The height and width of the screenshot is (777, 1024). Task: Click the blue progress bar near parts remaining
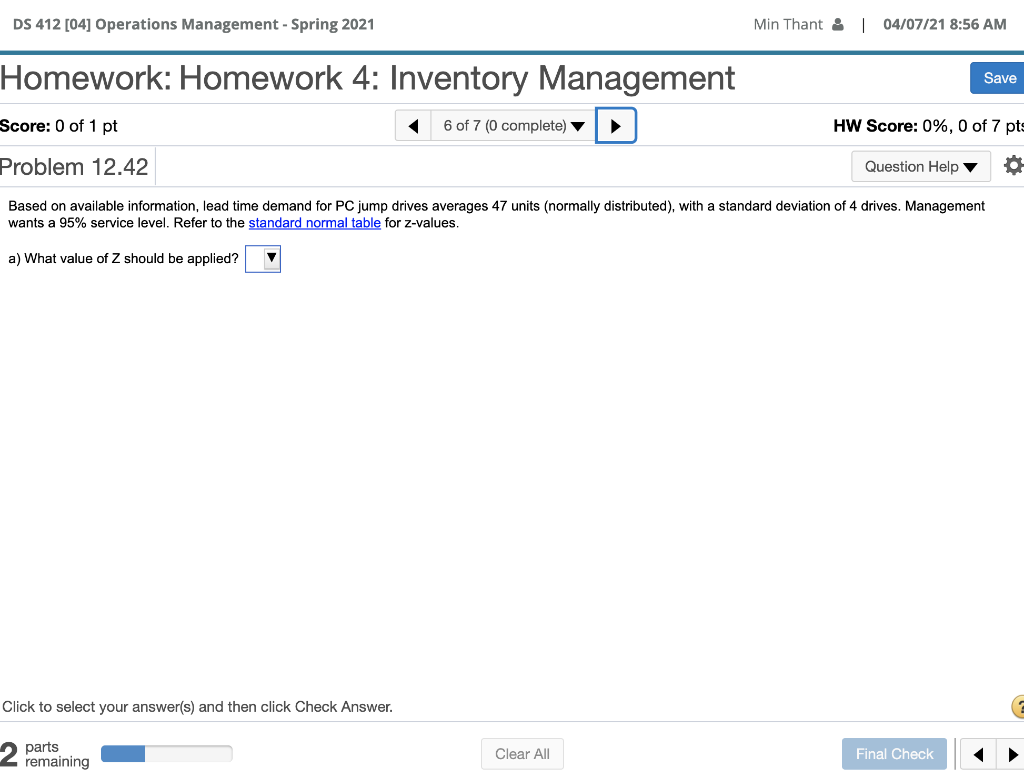click(x=123, y=753)
